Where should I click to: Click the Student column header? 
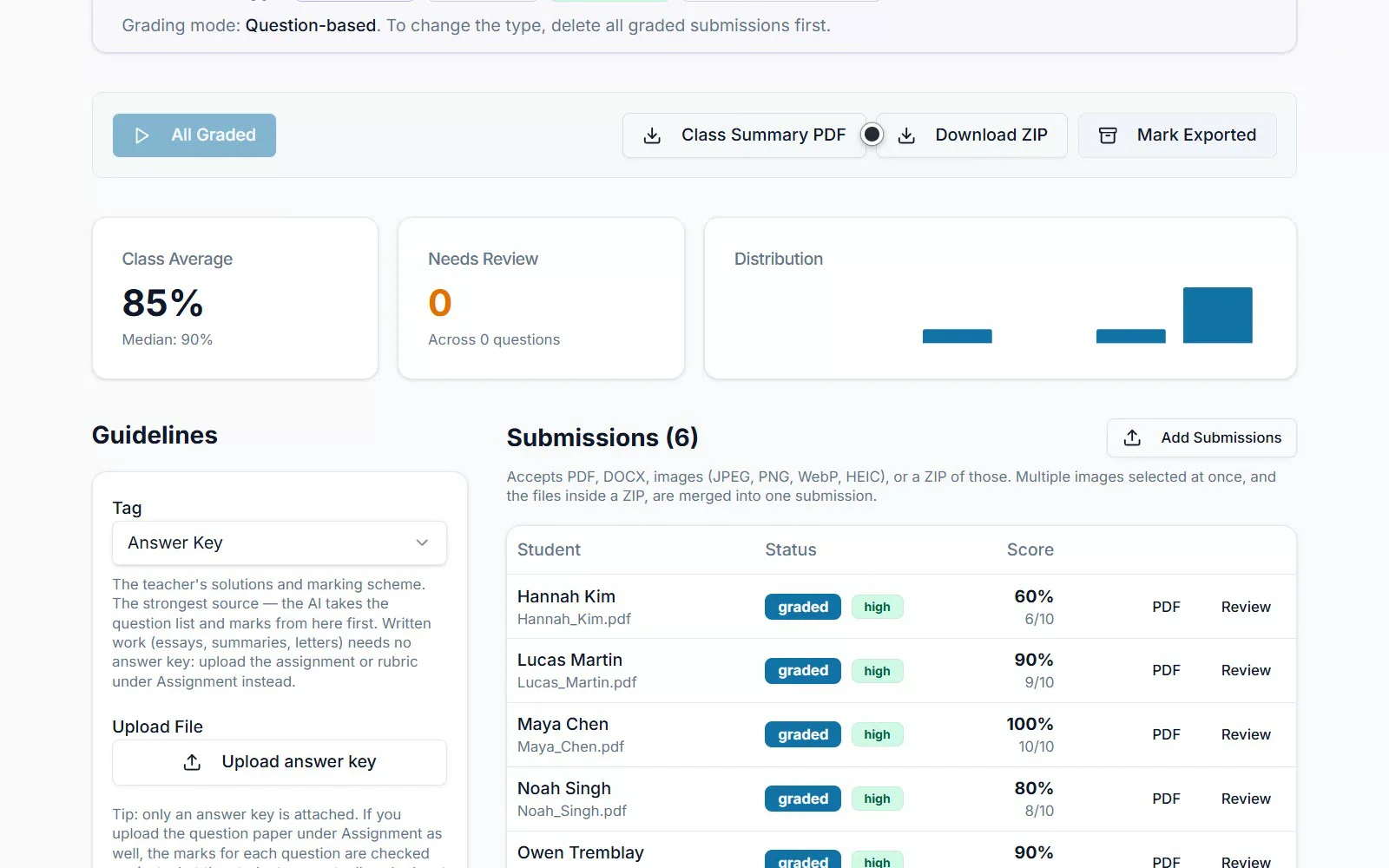tap(549, 549)
